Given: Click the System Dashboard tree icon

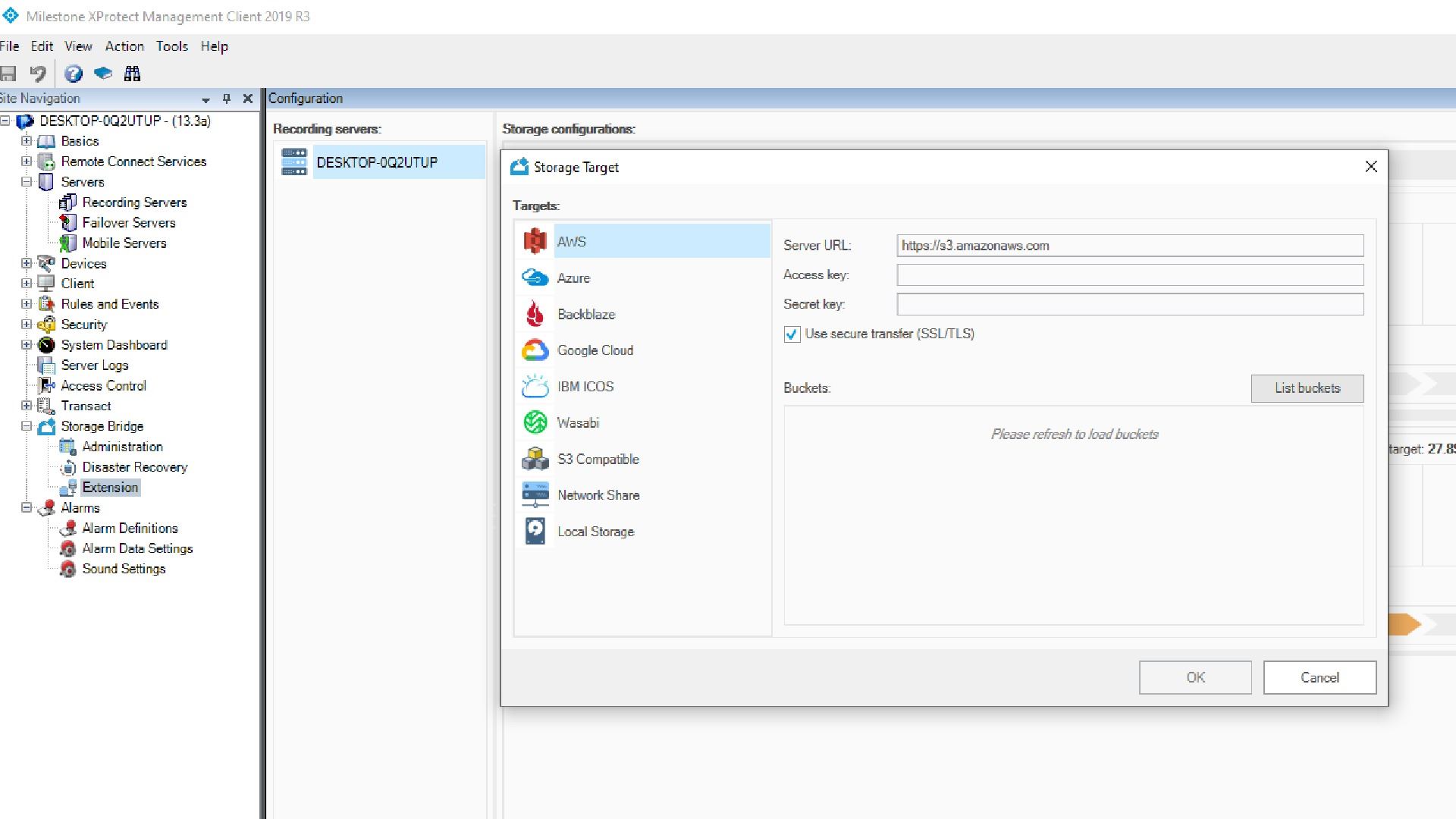Looking at the screenshot, I should point(46,345).
